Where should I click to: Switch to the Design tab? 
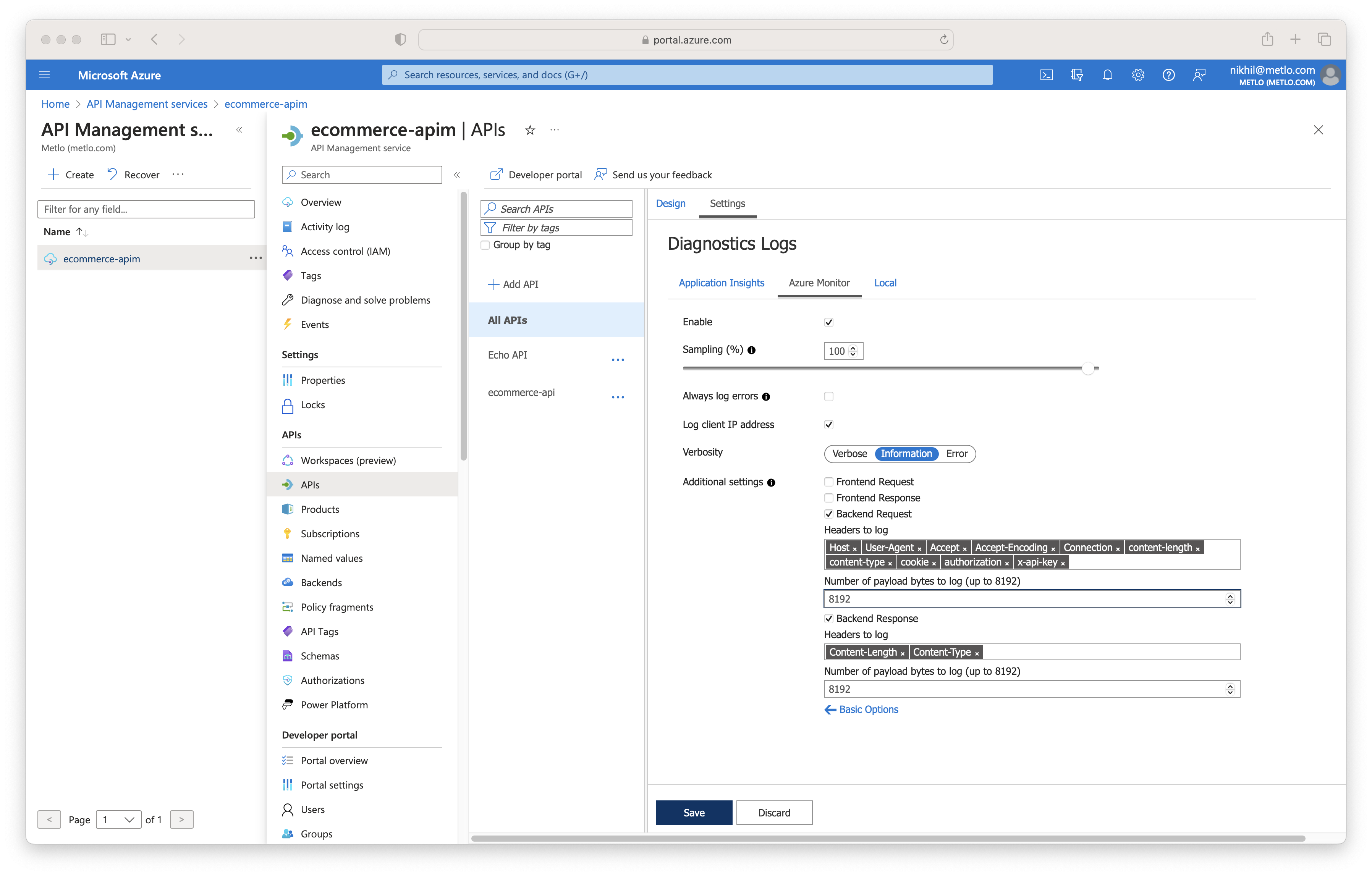click(670, 203)
